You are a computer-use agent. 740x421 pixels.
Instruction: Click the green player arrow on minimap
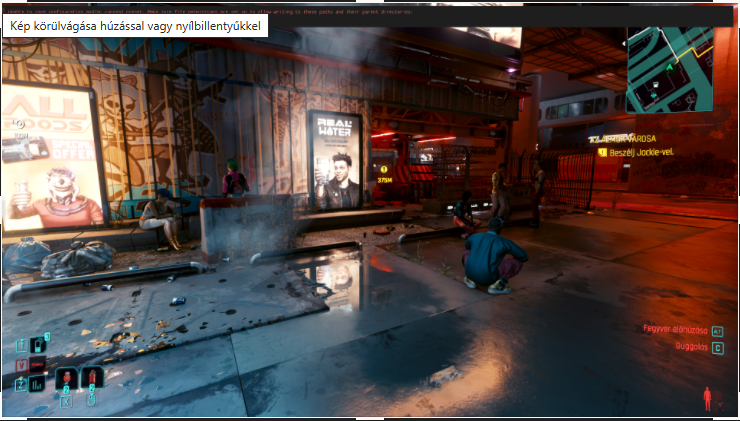669,67
